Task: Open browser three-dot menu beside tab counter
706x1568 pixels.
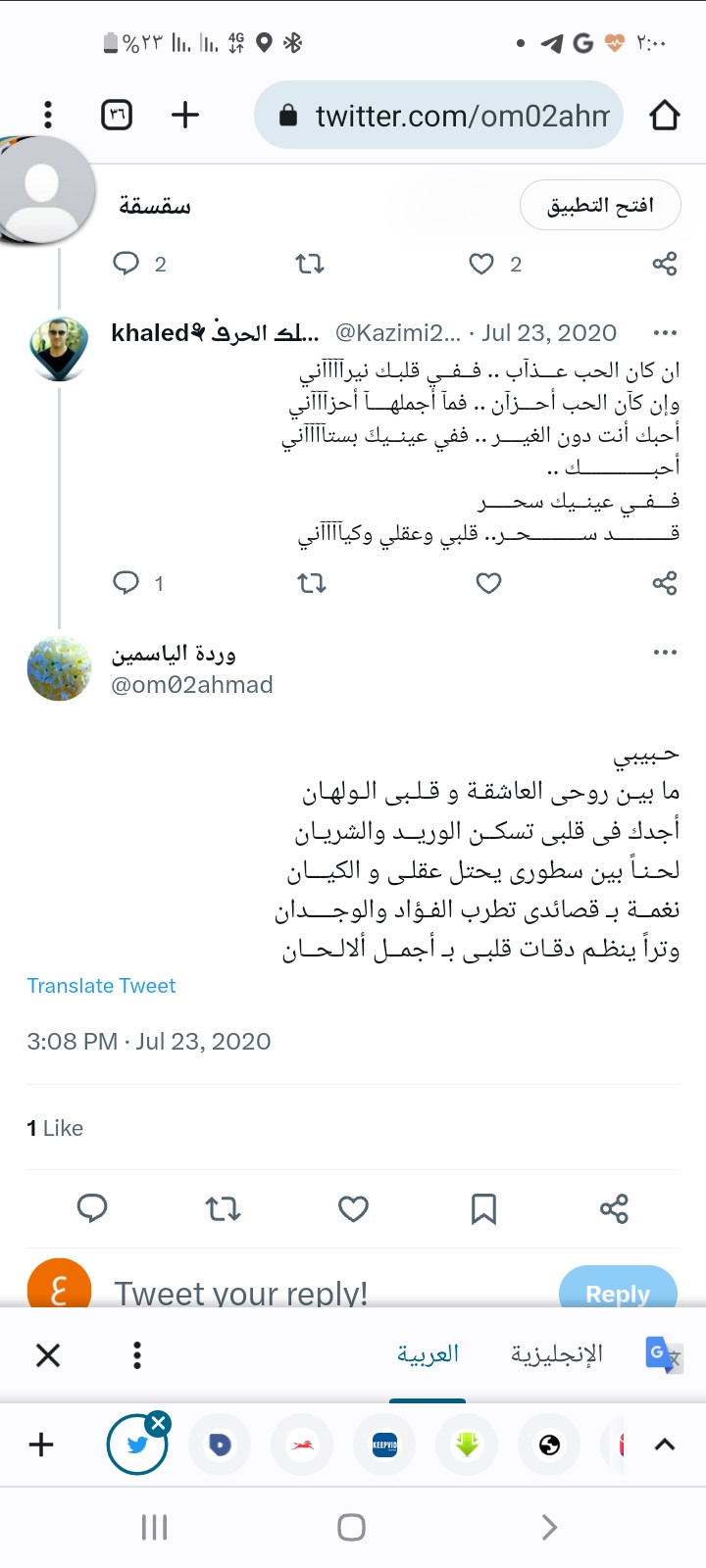Action: 48,116
